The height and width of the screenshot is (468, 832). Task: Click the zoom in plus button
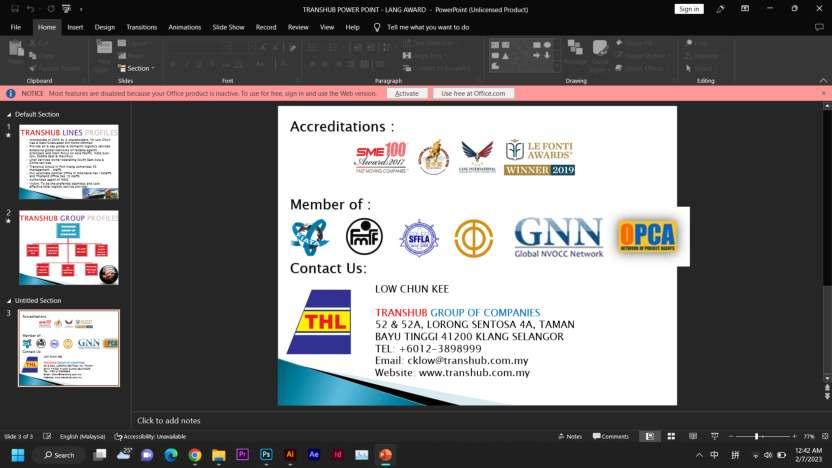[x=794, y=436]
